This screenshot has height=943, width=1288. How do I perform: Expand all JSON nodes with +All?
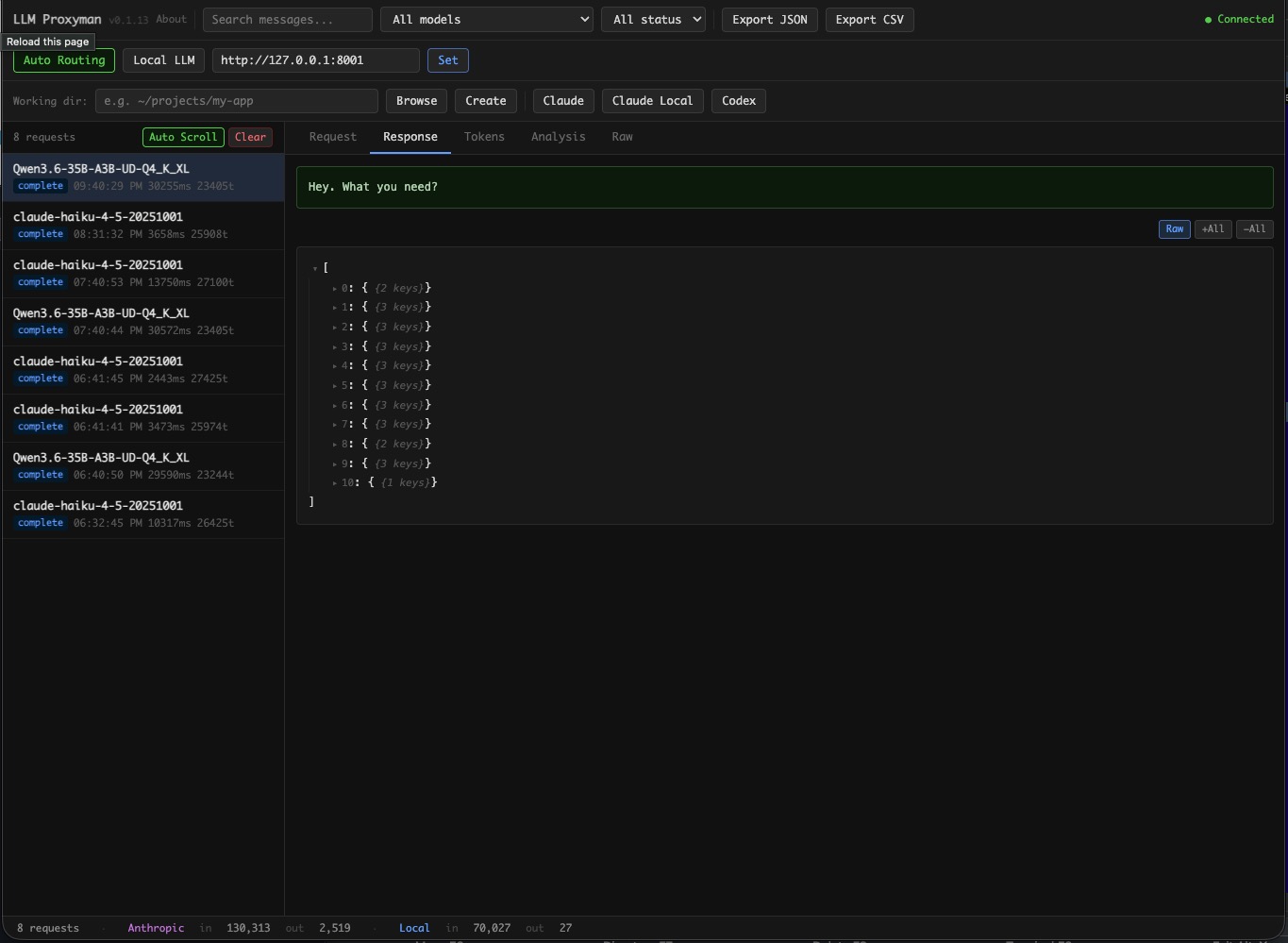pos(1213,229)
